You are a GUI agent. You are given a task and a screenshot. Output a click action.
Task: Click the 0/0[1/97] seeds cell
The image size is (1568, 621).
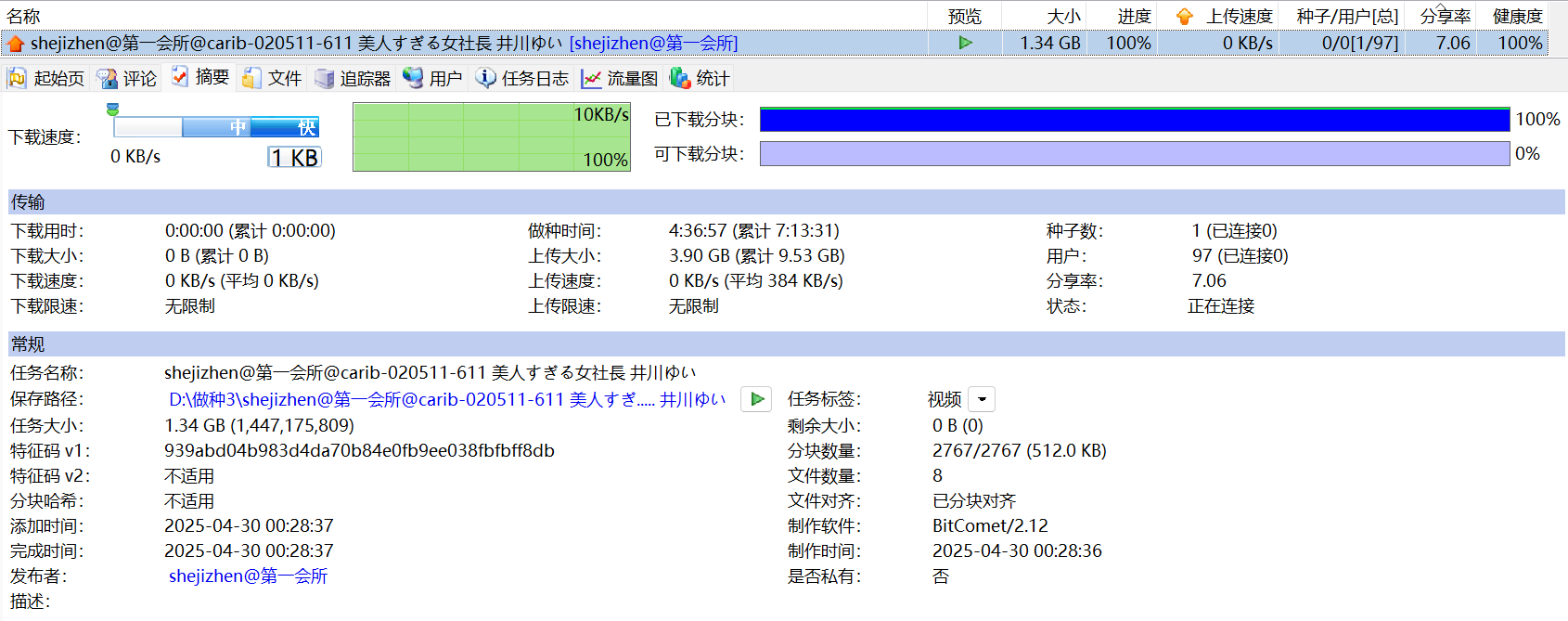(x=1360, y=43)
